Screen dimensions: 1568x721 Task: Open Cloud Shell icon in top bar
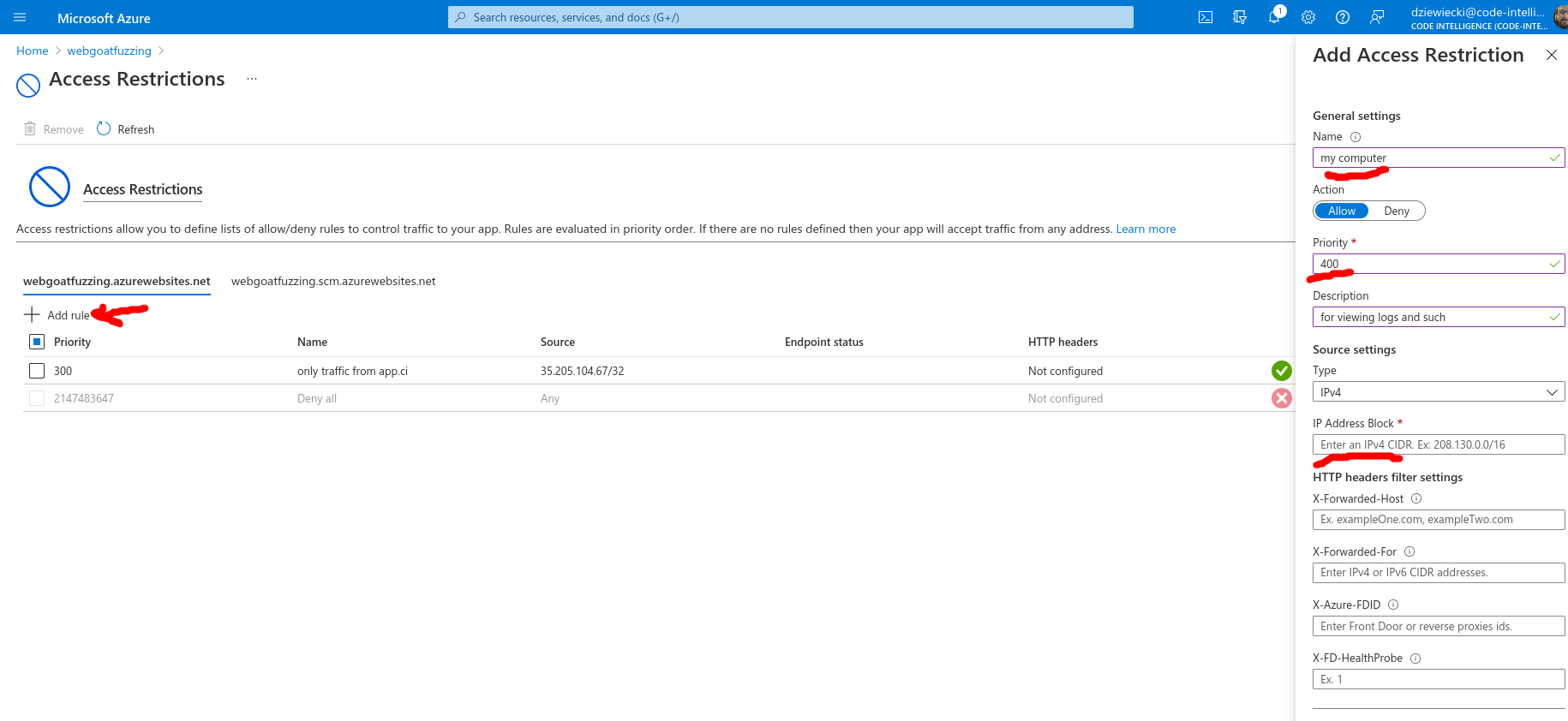[x=1206, y=17]
